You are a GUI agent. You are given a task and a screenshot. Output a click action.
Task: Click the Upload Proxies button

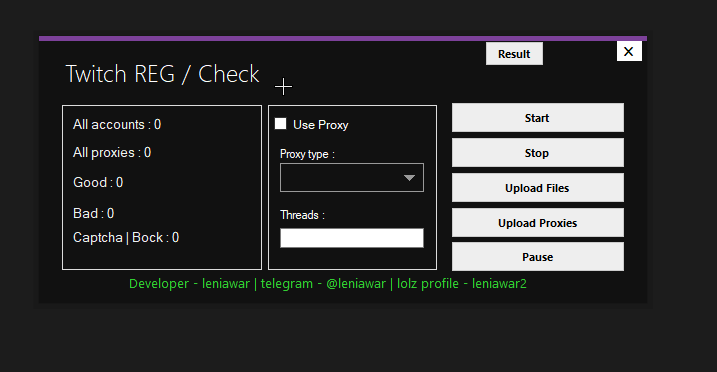[x=538, y=223]
